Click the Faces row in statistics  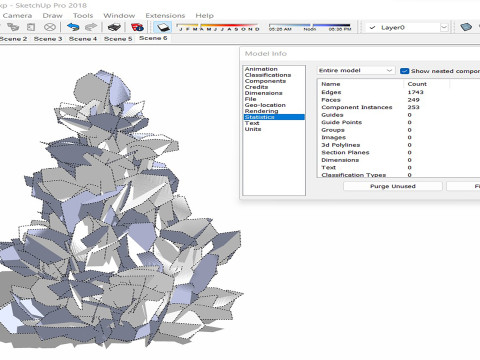[399, 100]
